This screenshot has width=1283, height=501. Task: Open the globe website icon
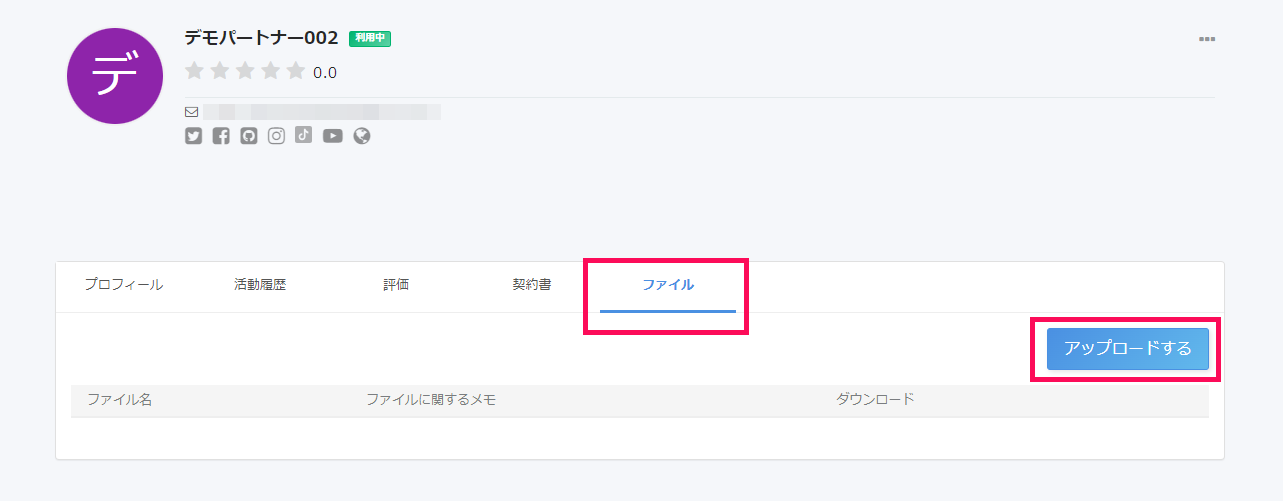pos(362,136)
